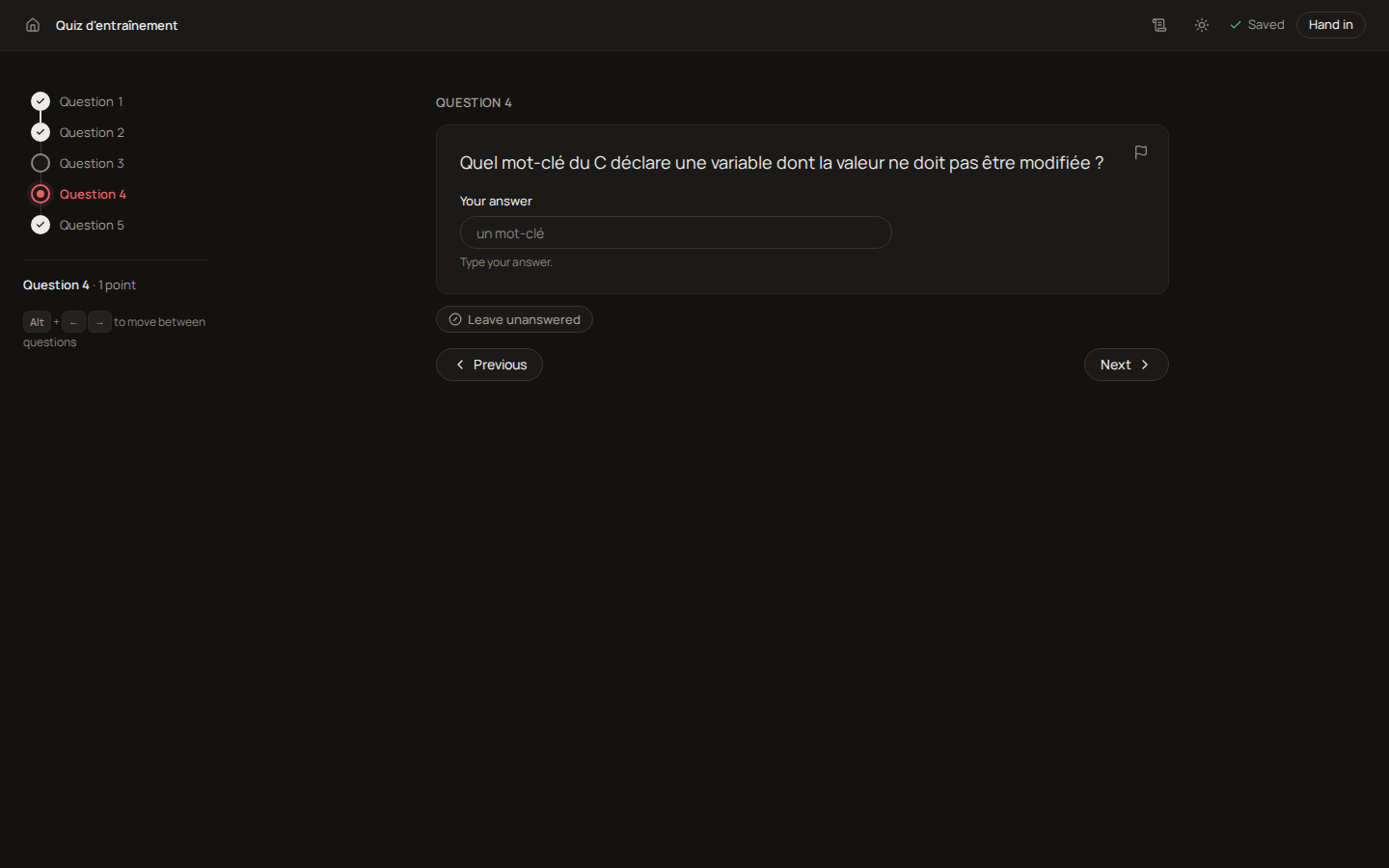Click the question text about C keyword
1389x868 pixels.
click(781, 163)
